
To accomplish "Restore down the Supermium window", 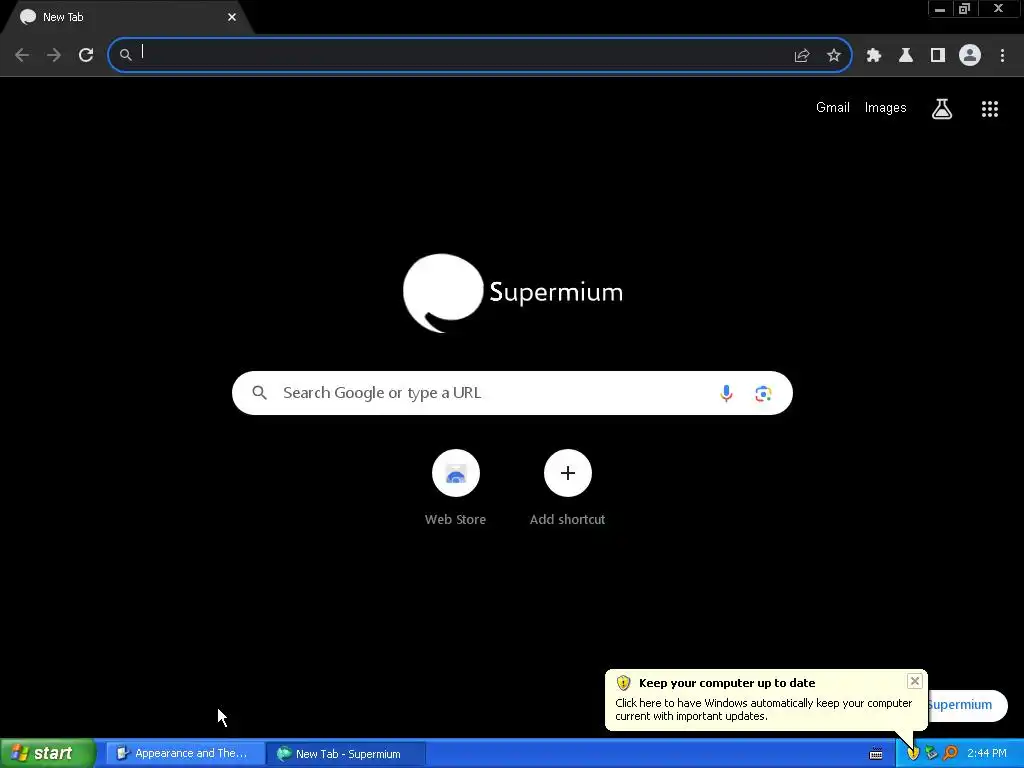I will [965, 9].
